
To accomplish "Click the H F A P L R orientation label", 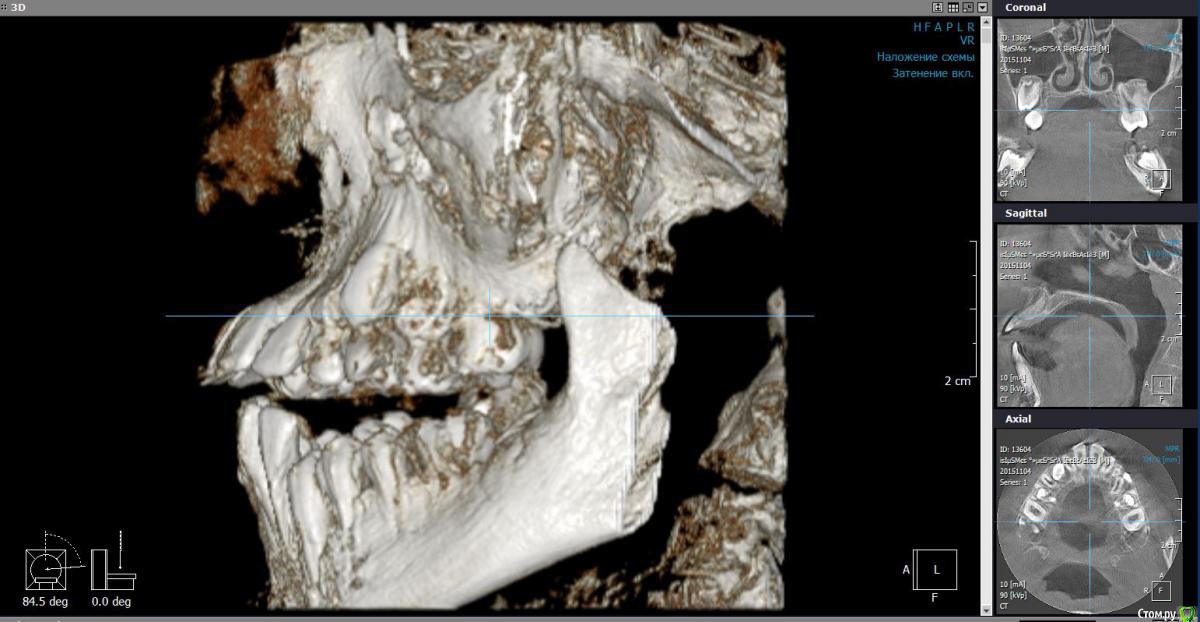I will tap(943, 26).
